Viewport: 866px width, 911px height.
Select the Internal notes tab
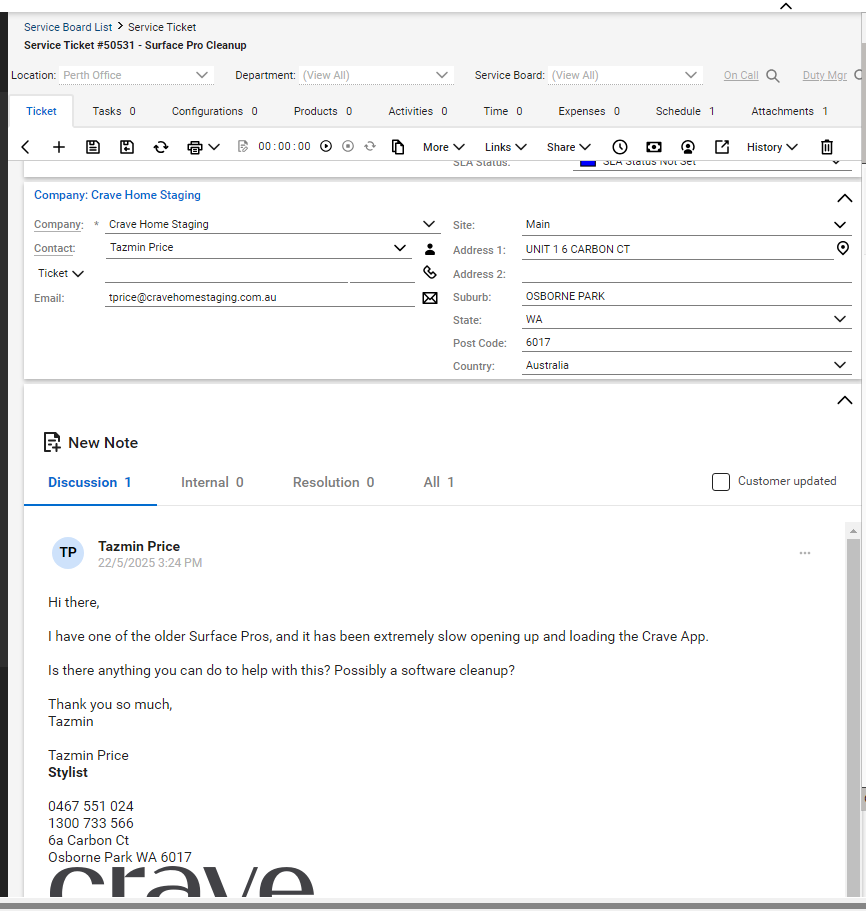click(212, 482)
